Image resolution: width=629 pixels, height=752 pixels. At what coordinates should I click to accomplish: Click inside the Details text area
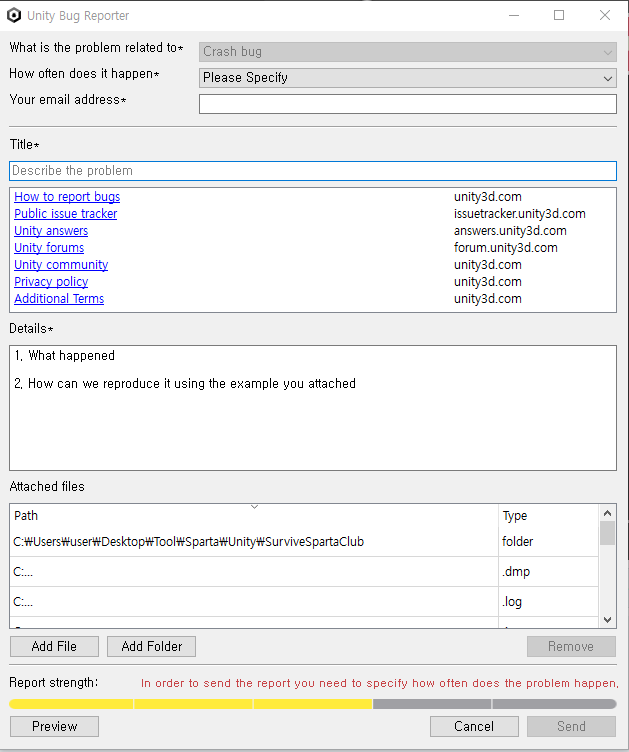click(x=313, y=408)
